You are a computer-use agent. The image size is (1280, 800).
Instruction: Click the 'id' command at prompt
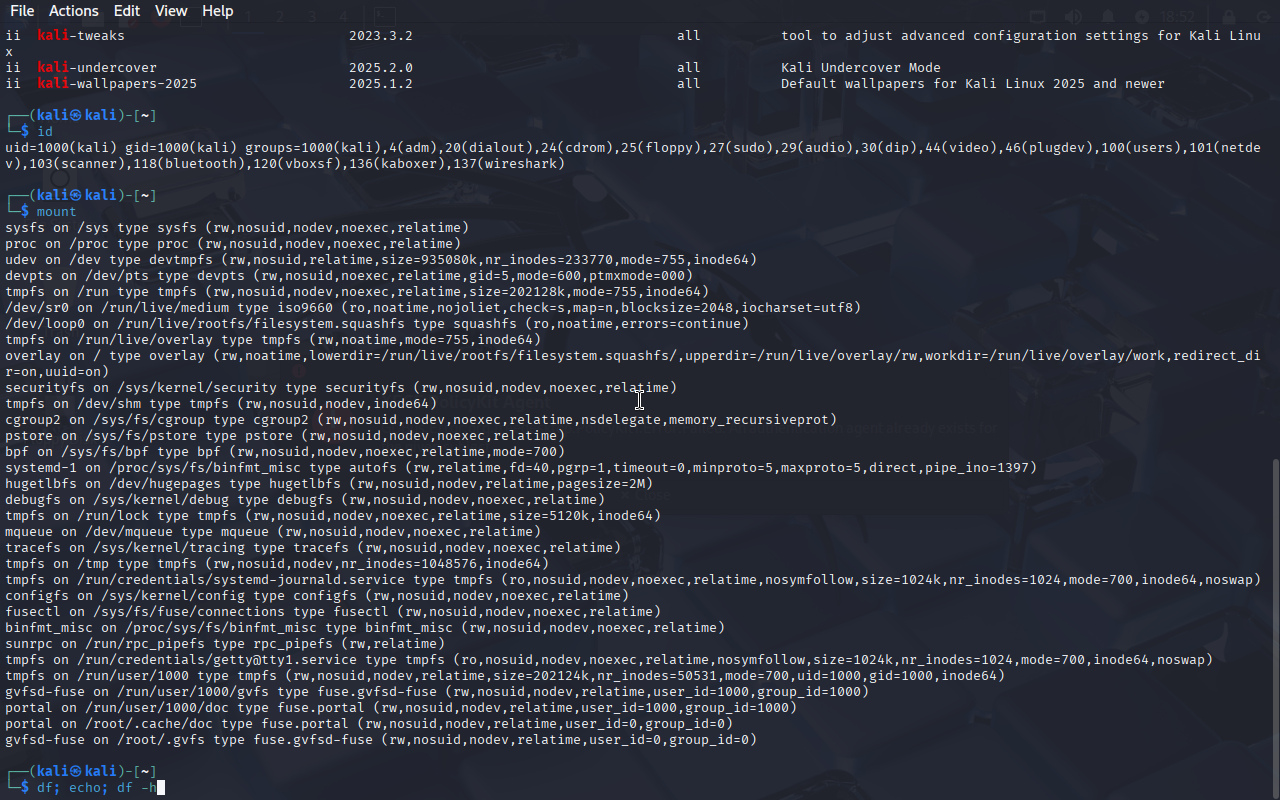45,132
